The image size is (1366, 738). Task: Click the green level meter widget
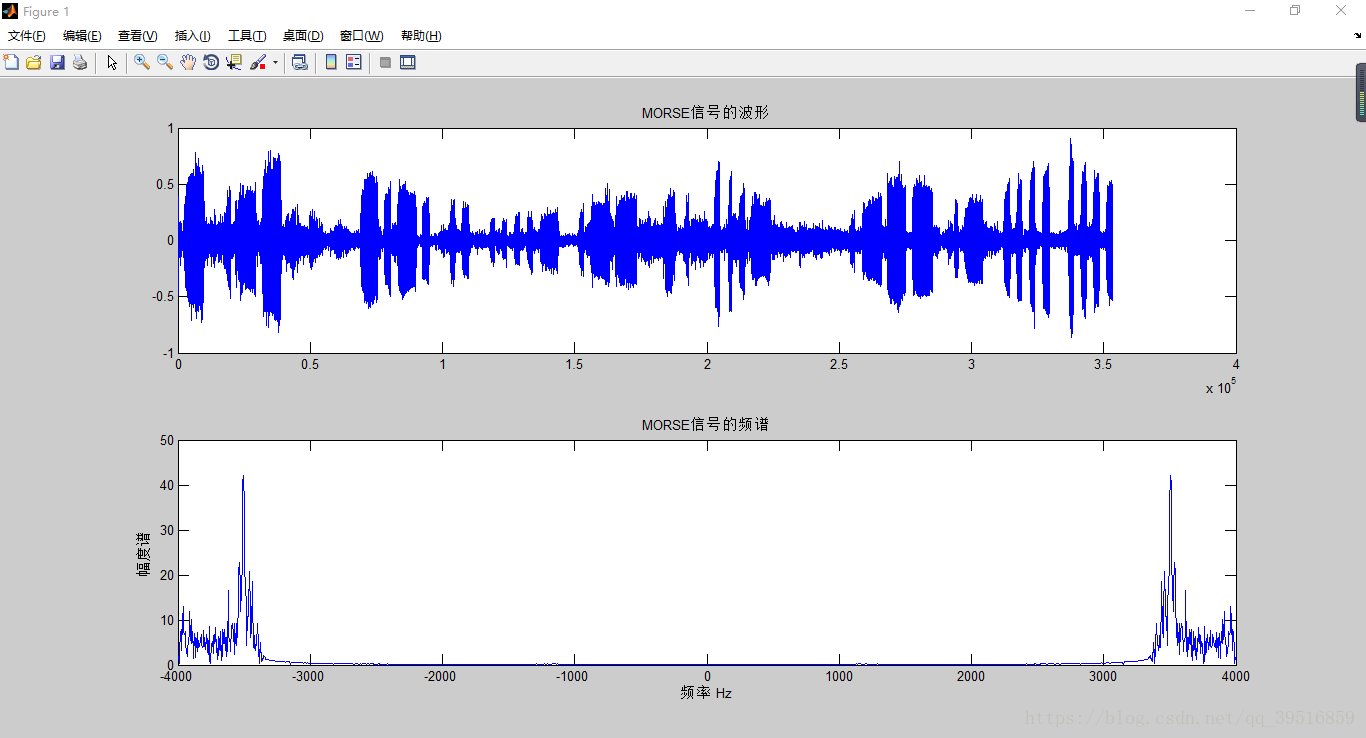point(1360,92)
